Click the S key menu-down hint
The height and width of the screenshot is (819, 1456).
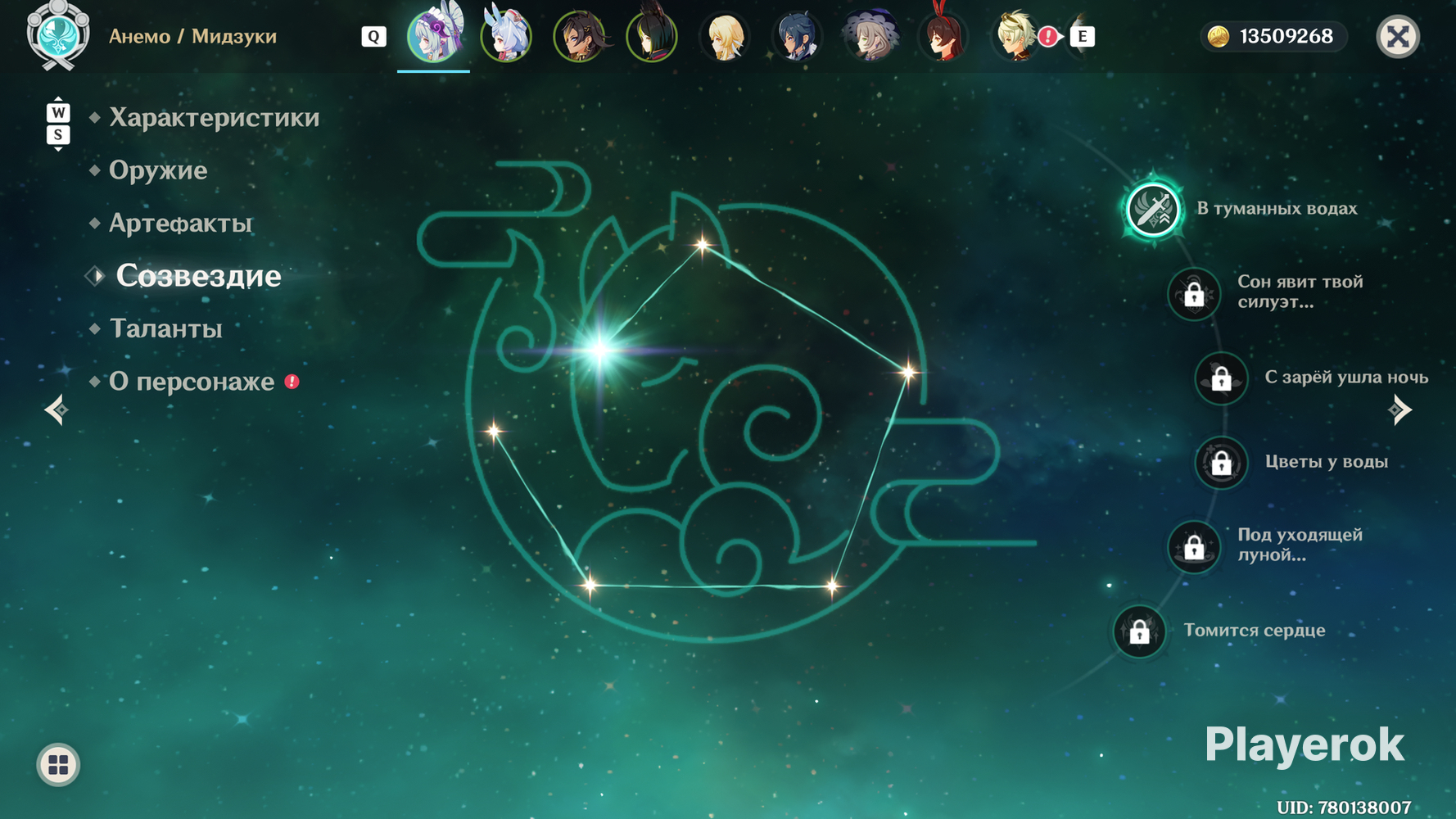click(x=58, y=135)
